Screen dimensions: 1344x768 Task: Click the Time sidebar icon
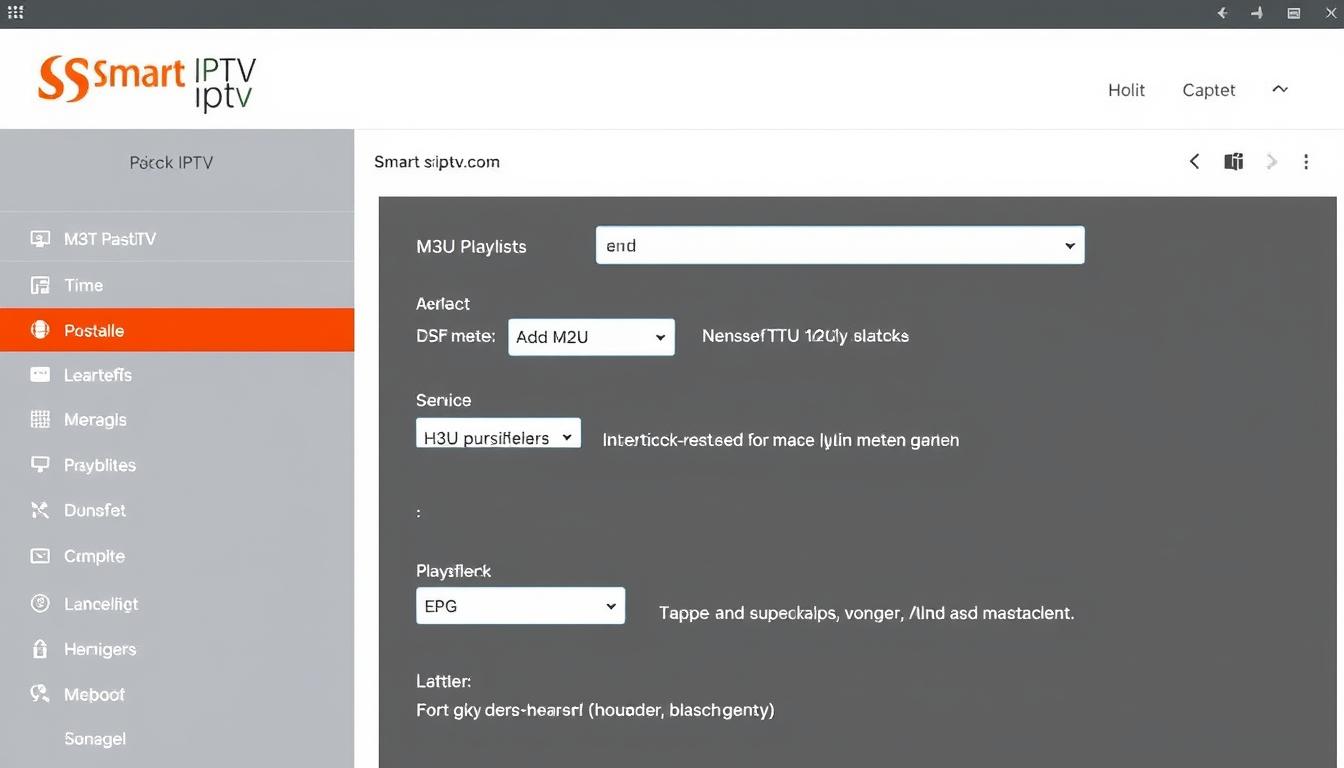coord(40,285)
